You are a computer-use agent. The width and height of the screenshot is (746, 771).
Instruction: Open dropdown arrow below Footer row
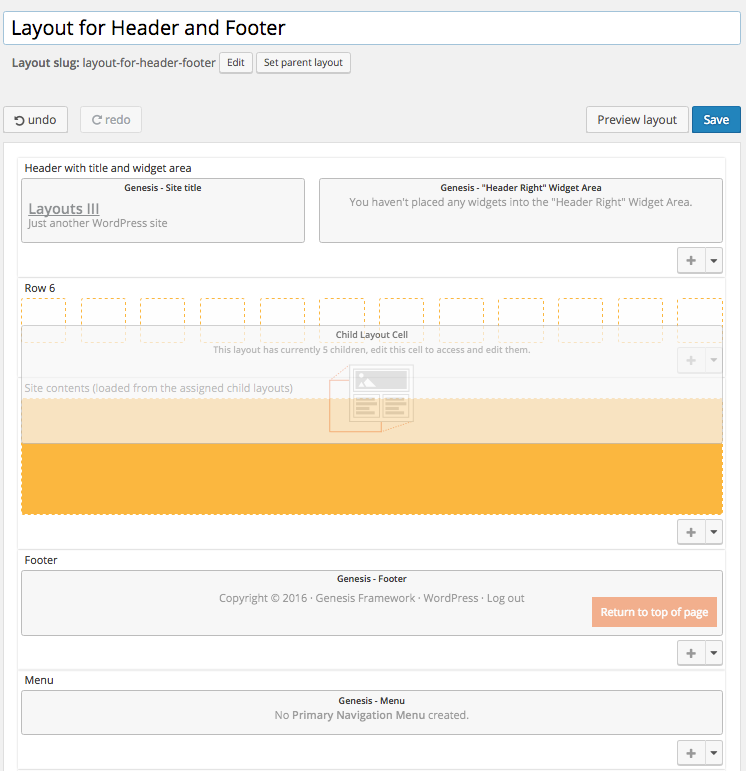[714, 653]
